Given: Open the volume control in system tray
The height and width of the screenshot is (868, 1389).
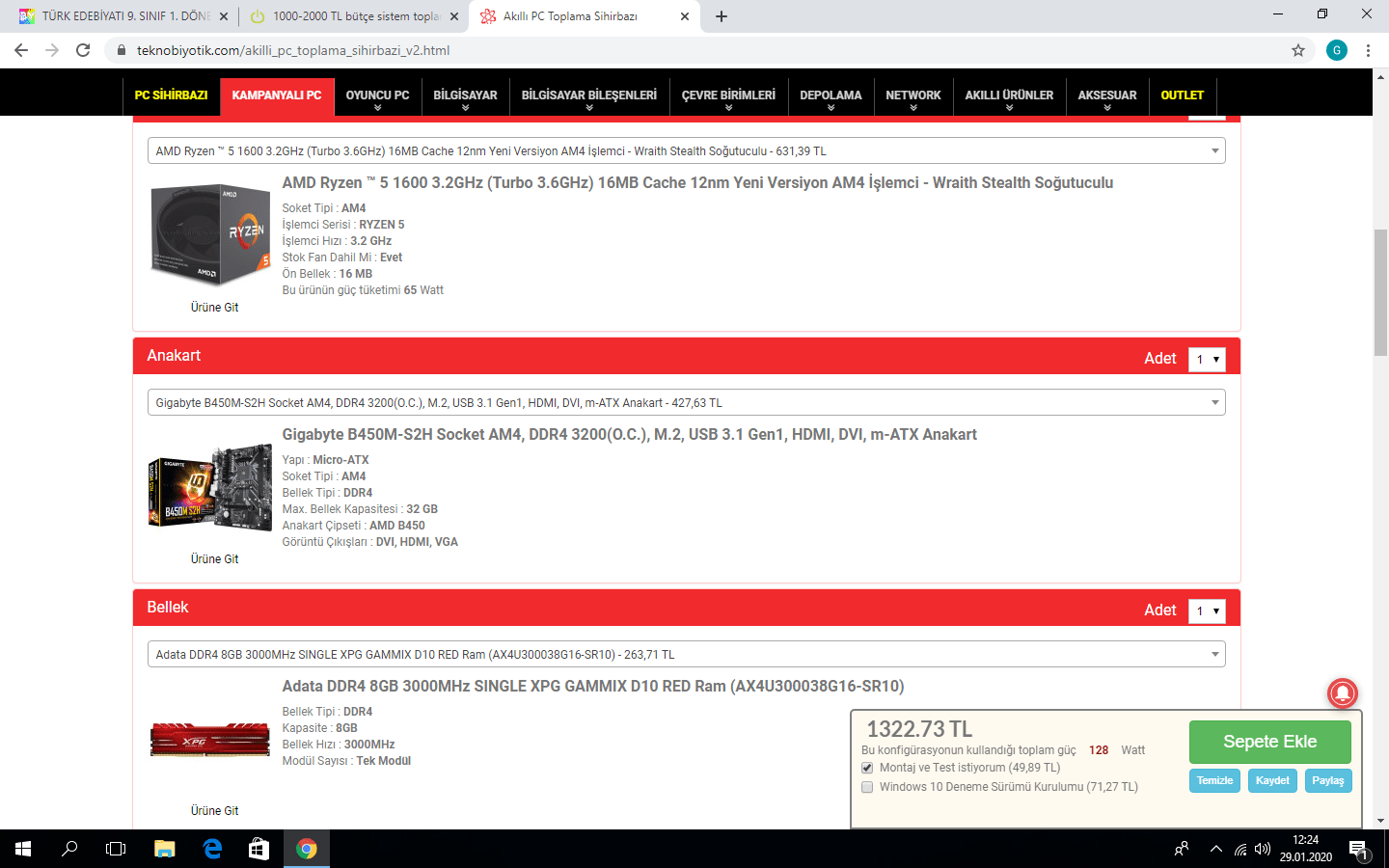Looking at the screenshot, I should [1263, 849].
